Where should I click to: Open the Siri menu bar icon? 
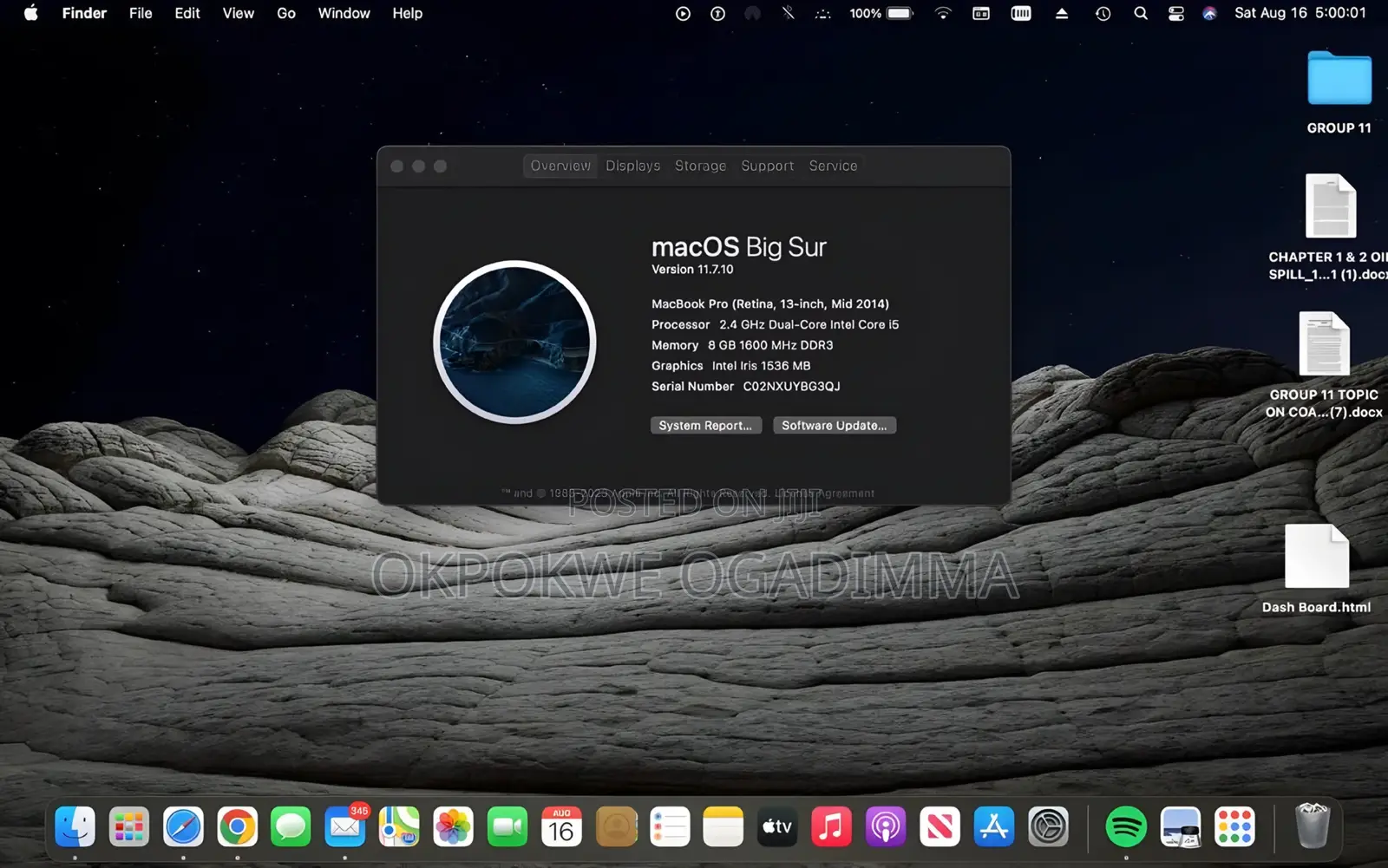click(x=1209, y=13)
